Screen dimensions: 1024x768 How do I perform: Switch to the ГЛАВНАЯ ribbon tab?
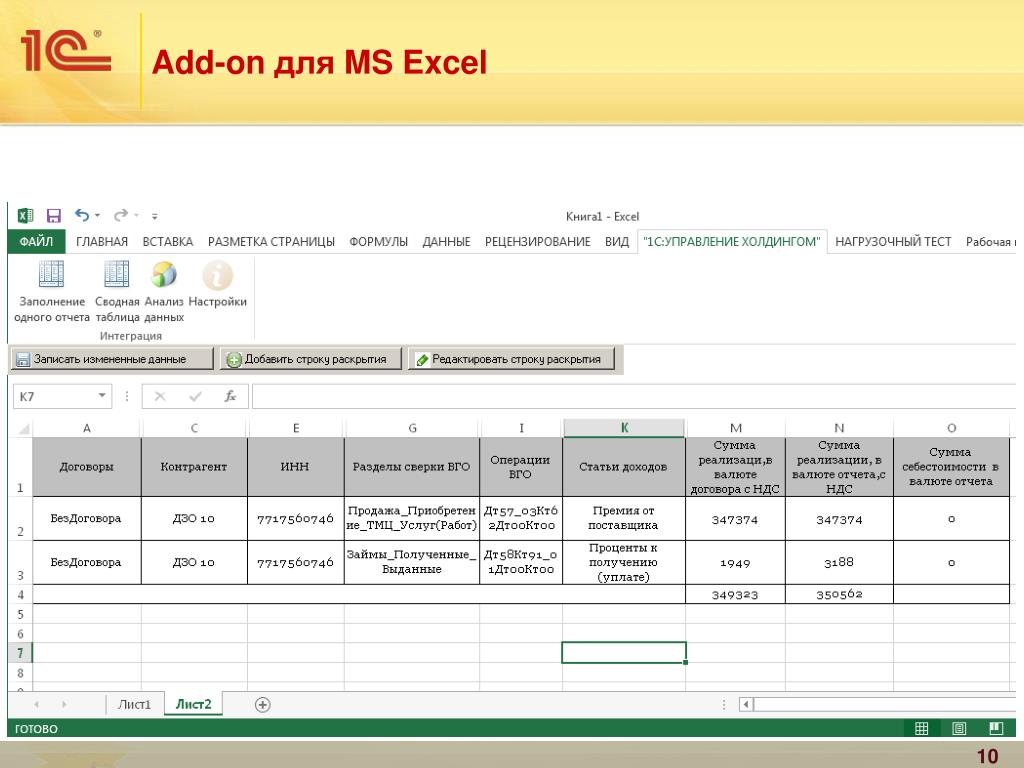102,242
